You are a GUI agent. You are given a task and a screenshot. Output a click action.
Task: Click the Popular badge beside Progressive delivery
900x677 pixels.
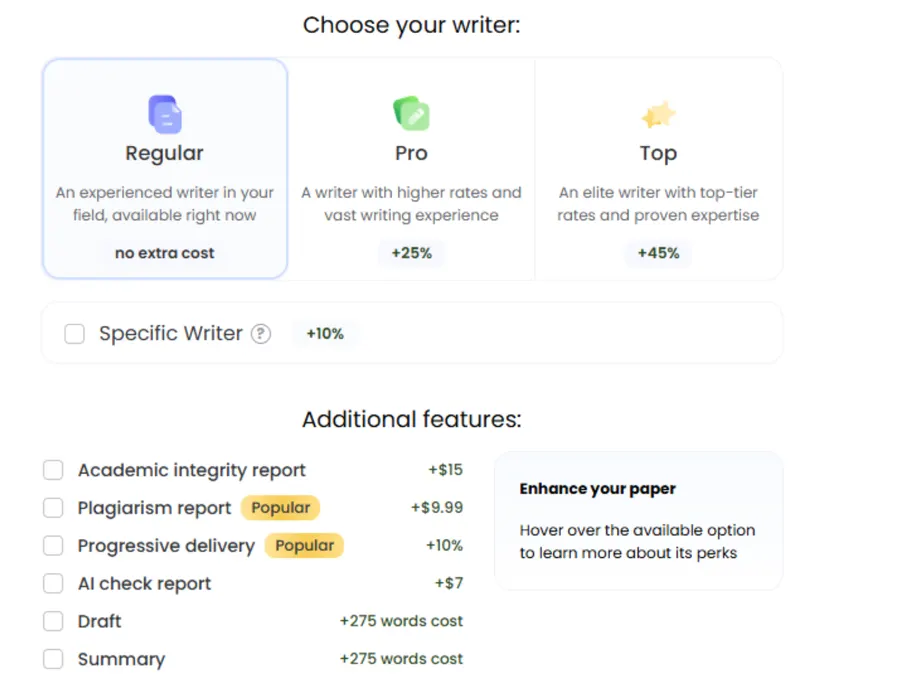[304, 546]
